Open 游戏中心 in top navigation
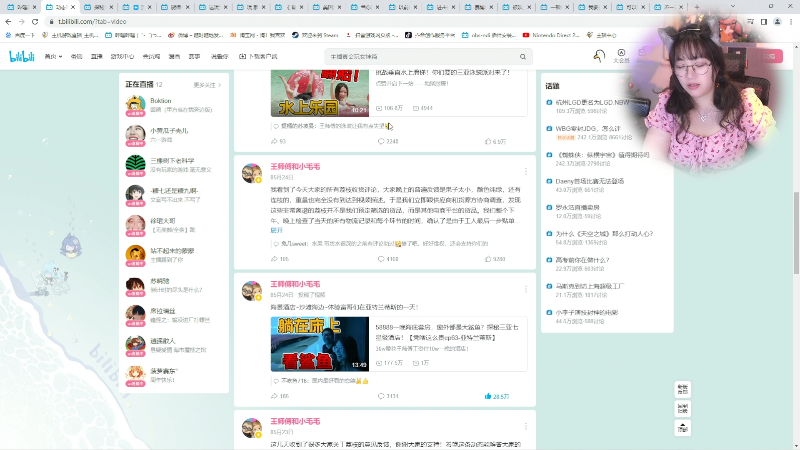Viewport: 800px width, 450px height. tap(122, 57)
